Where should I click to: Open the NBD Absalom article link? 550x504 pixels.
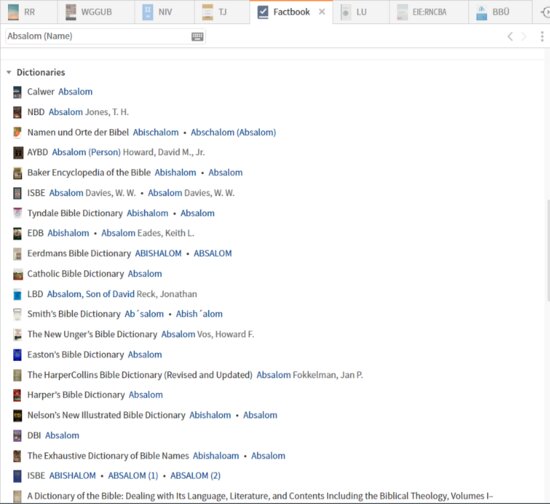[x=66, y=112]
